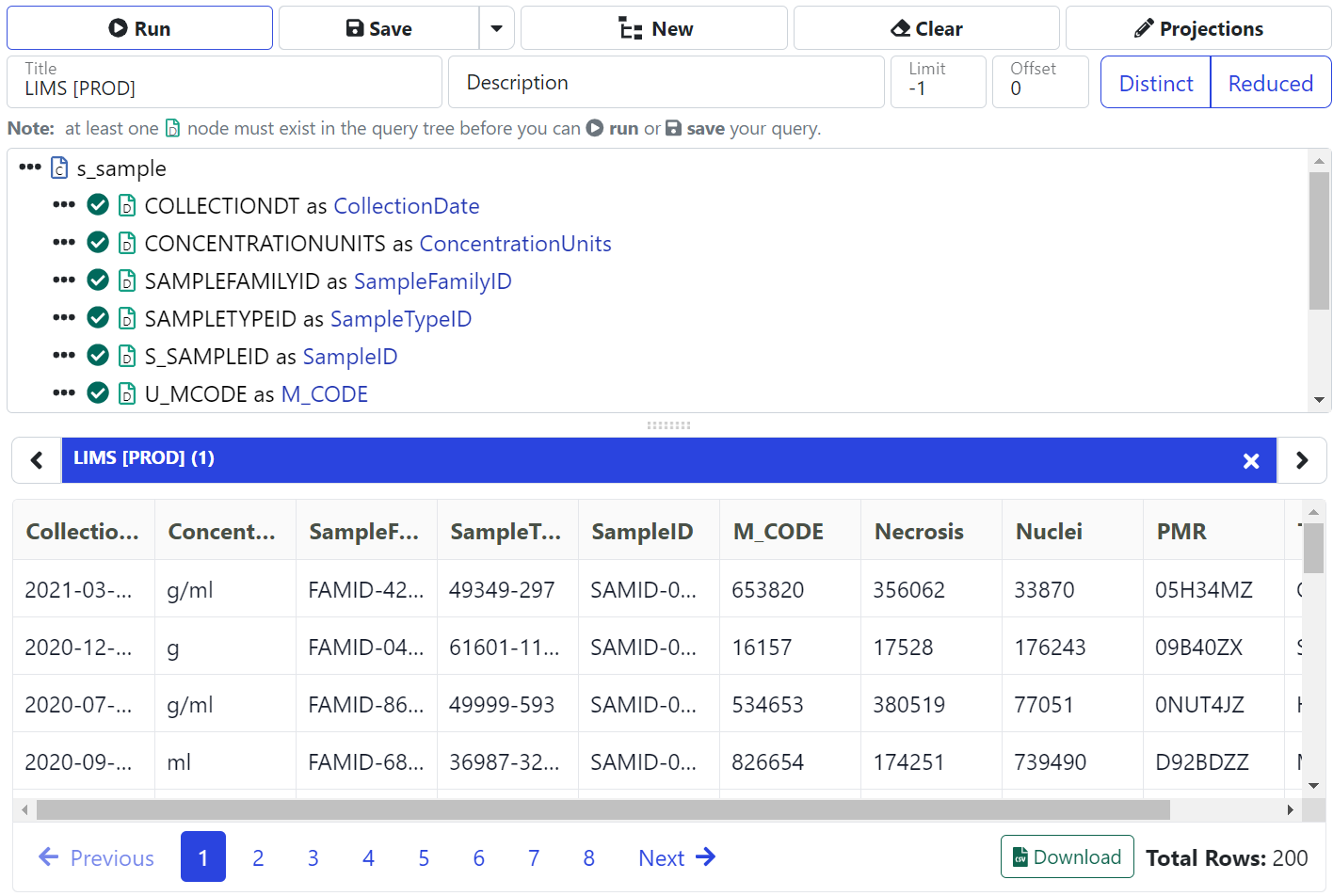
Task: Go to the previous results tab with left chevron
Action: pyautogui.click(x=37, y=460)
